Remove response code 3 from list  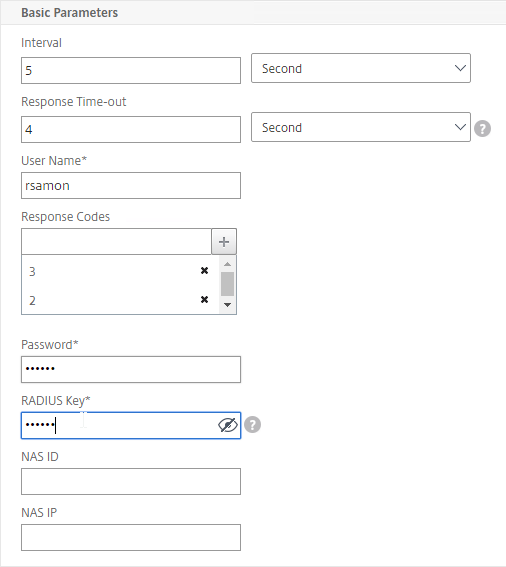point(204,270)
